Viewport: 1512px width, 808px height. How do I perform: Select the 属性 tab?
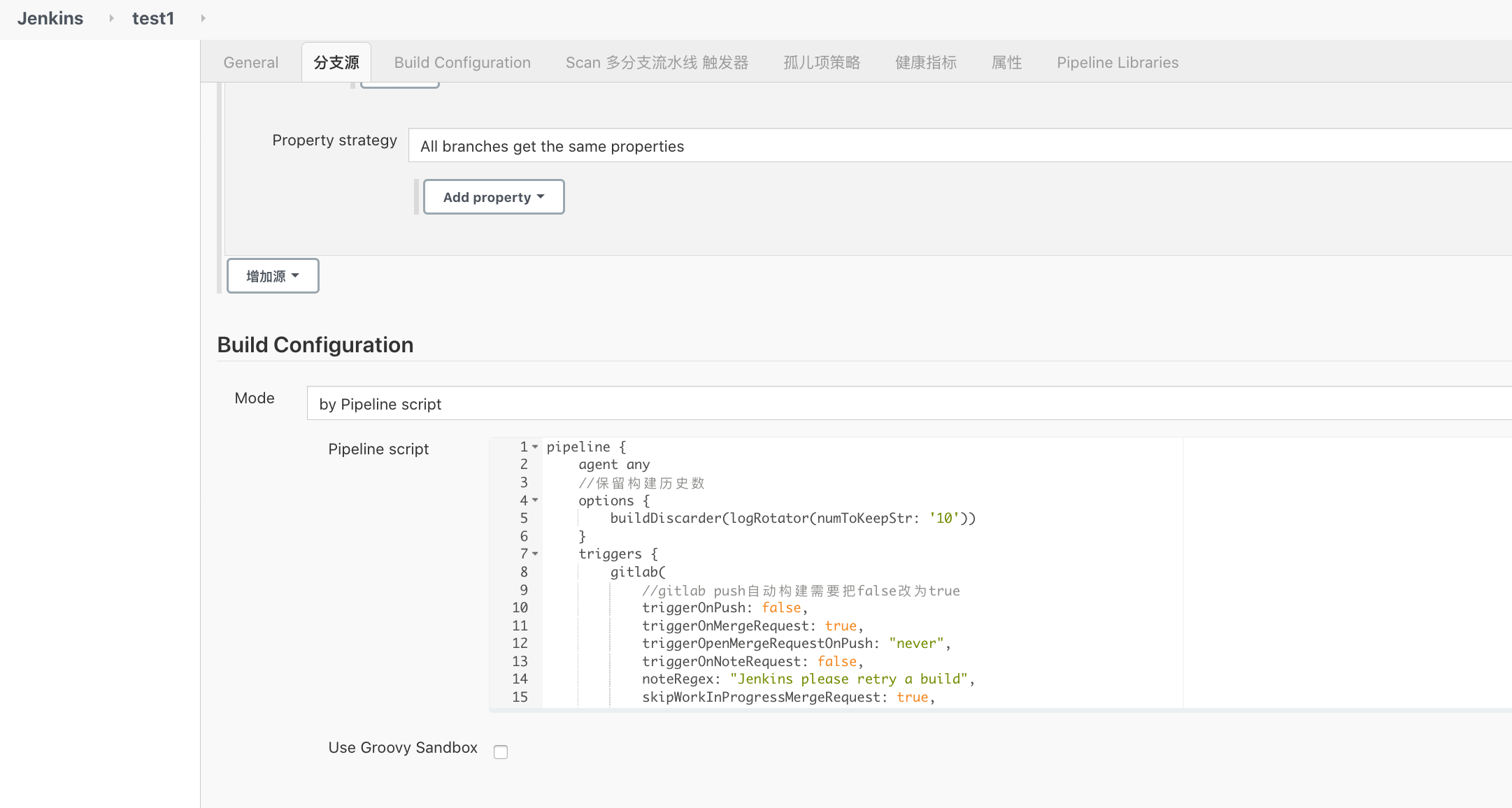point(1007,62)
